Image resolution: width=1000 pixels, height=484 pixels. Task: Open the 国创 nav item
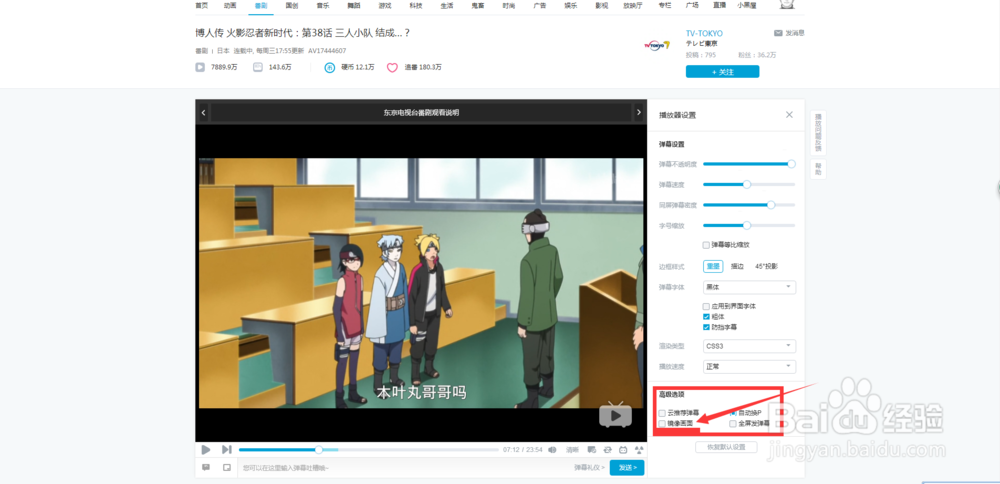click(x=292, y=5)
